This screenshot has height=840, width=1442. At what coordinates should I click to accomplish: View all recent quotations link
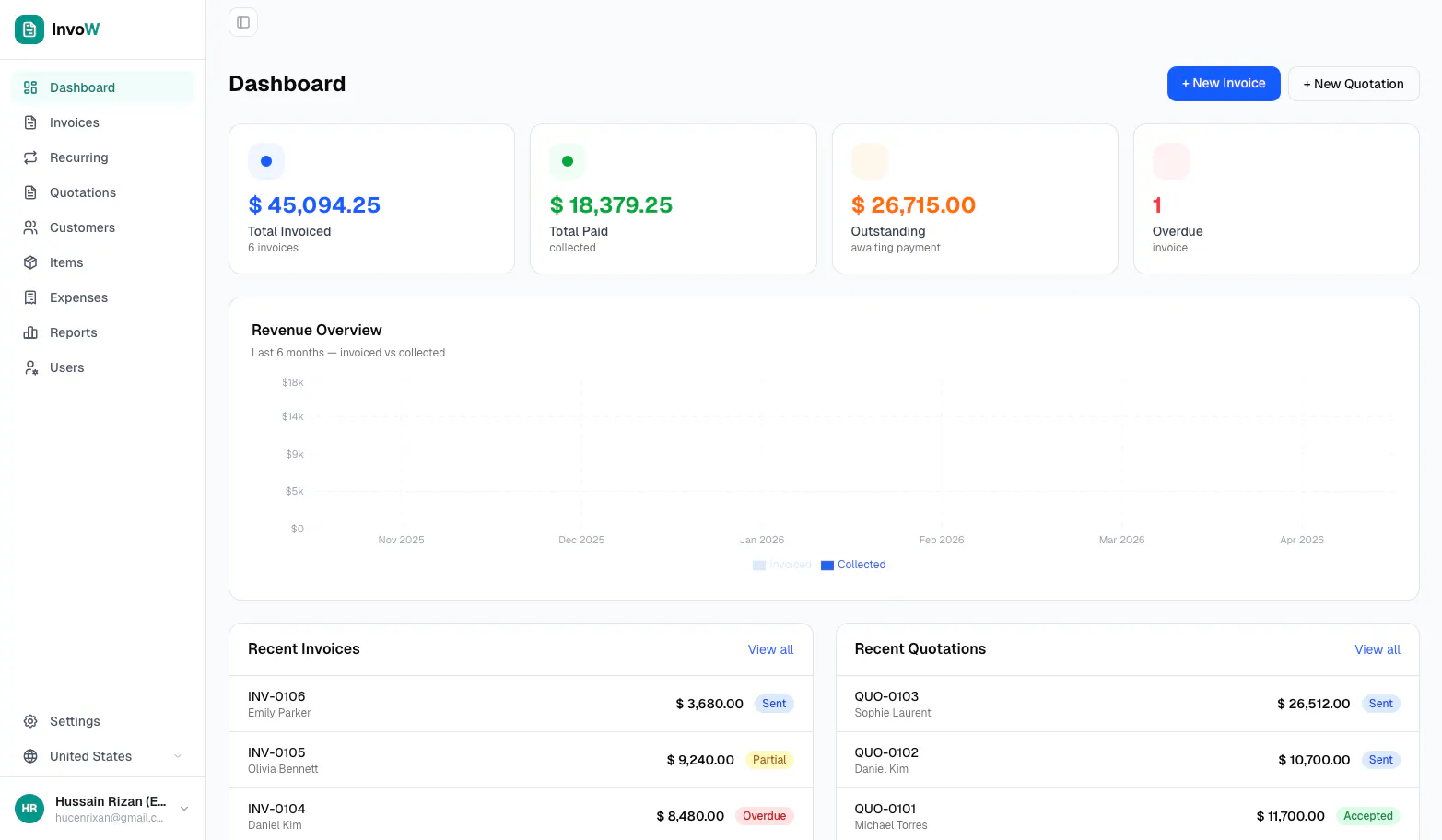click(1378, 649)
